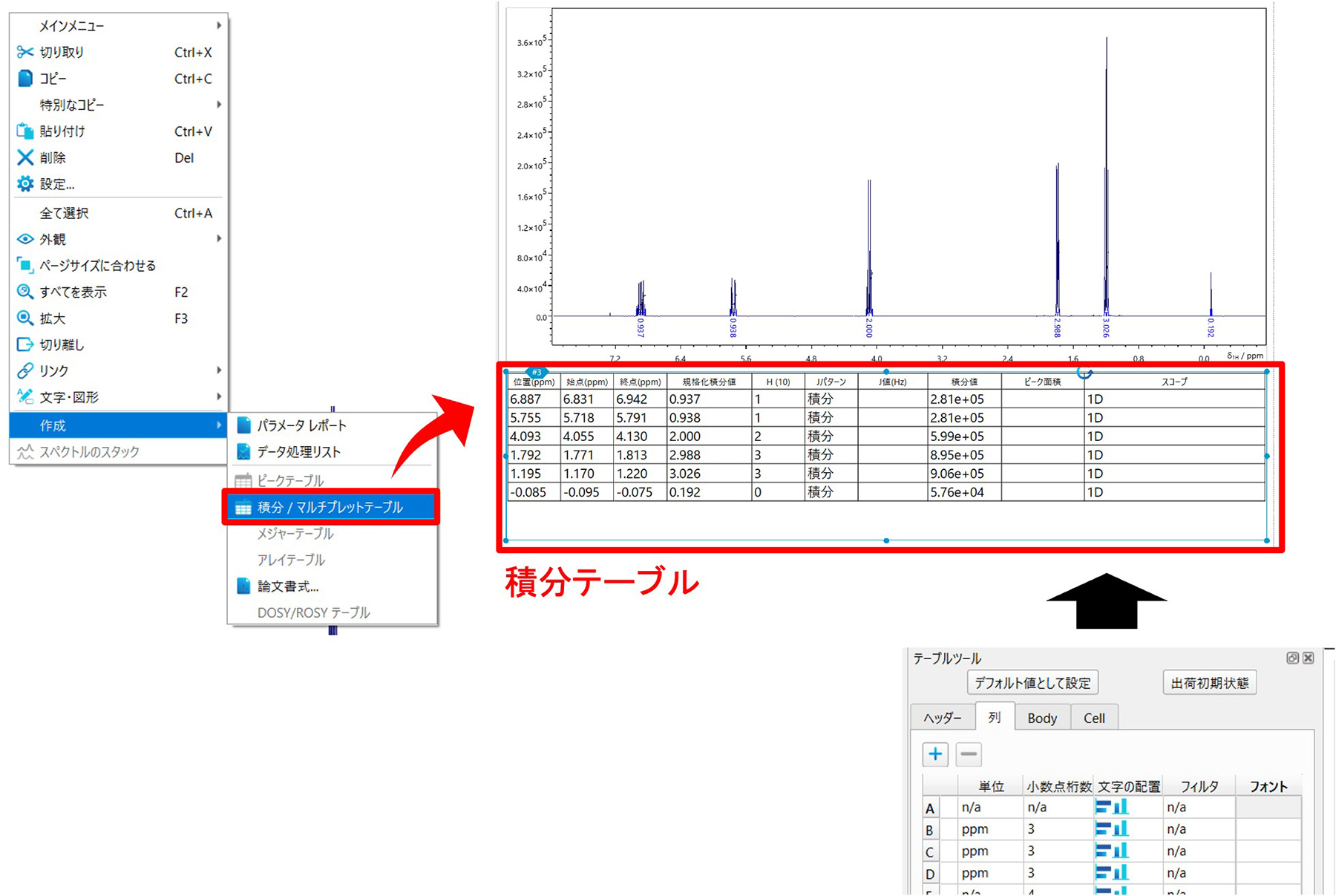Switch to the ヘッダー tab
1336x896 pixels.
point(942,718)
